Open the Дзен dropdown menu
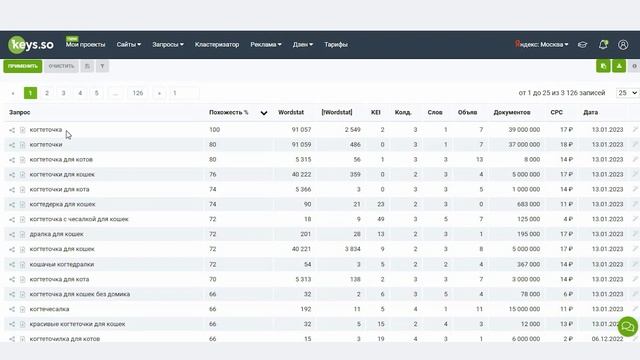This screenshot has width=640, height=360. (302, 44)
